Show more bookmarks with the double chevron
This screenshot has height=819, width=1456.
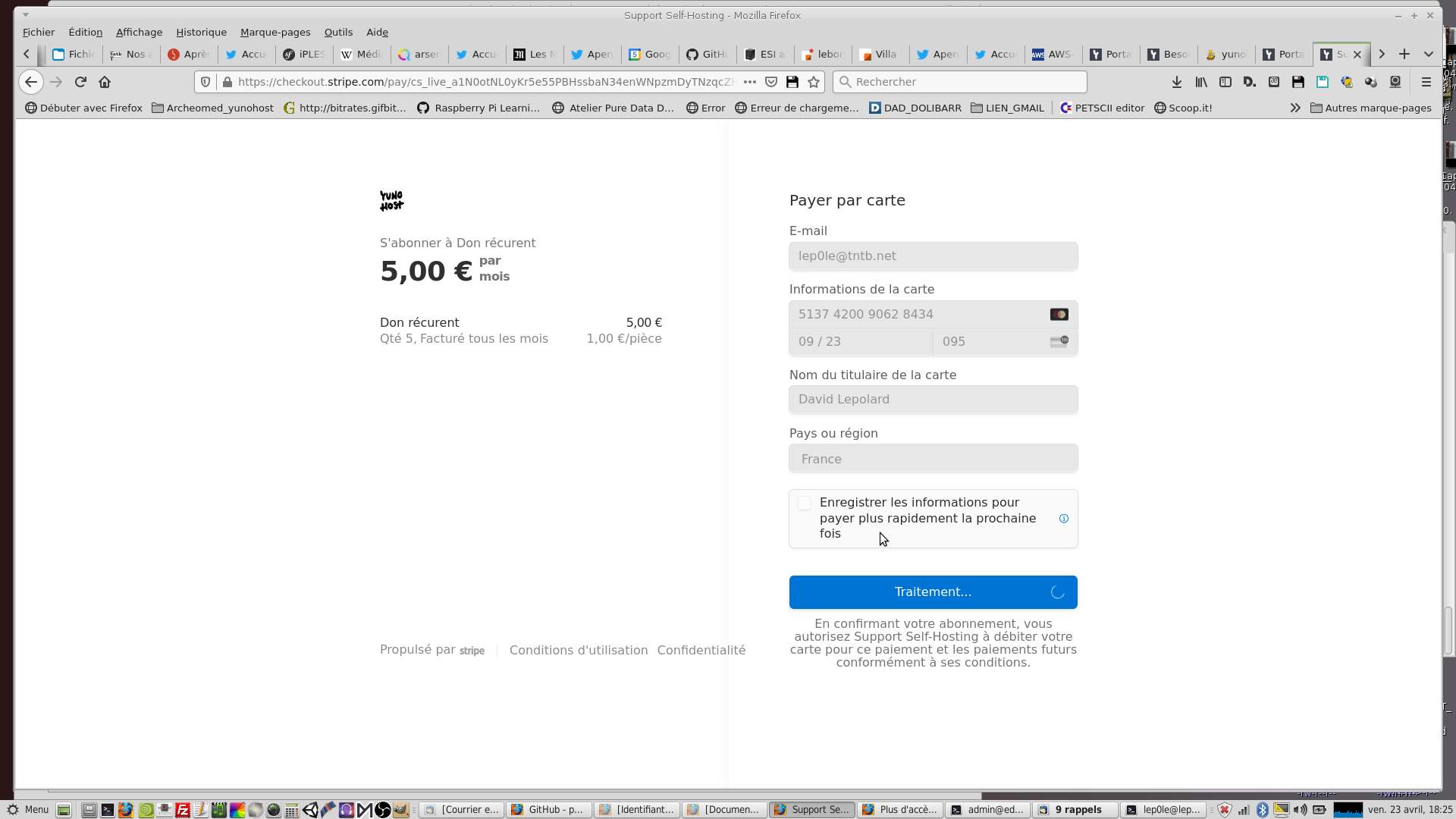point(1295,108)
